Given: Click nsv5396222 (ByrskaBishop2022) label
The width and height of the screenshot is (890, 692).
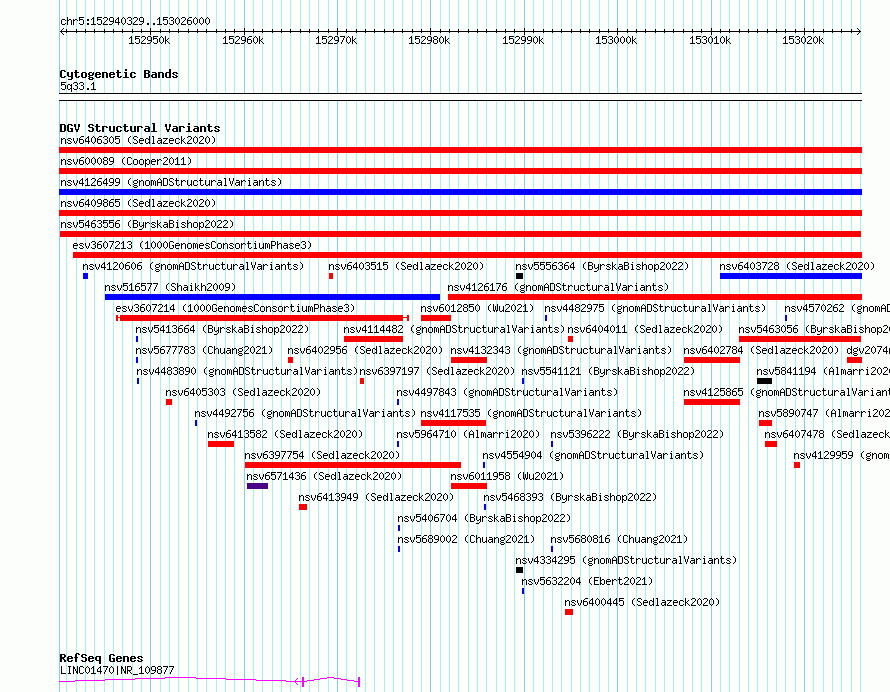Looking at the screenshot, I should pyautogui.click(x=637, y=434).
